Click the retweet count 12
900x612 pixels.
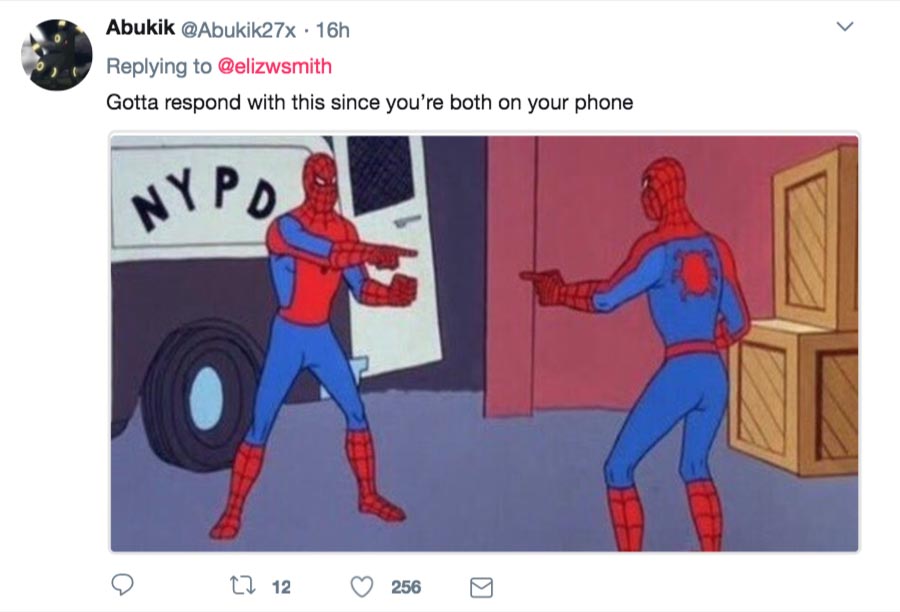[x=281, y=587]
